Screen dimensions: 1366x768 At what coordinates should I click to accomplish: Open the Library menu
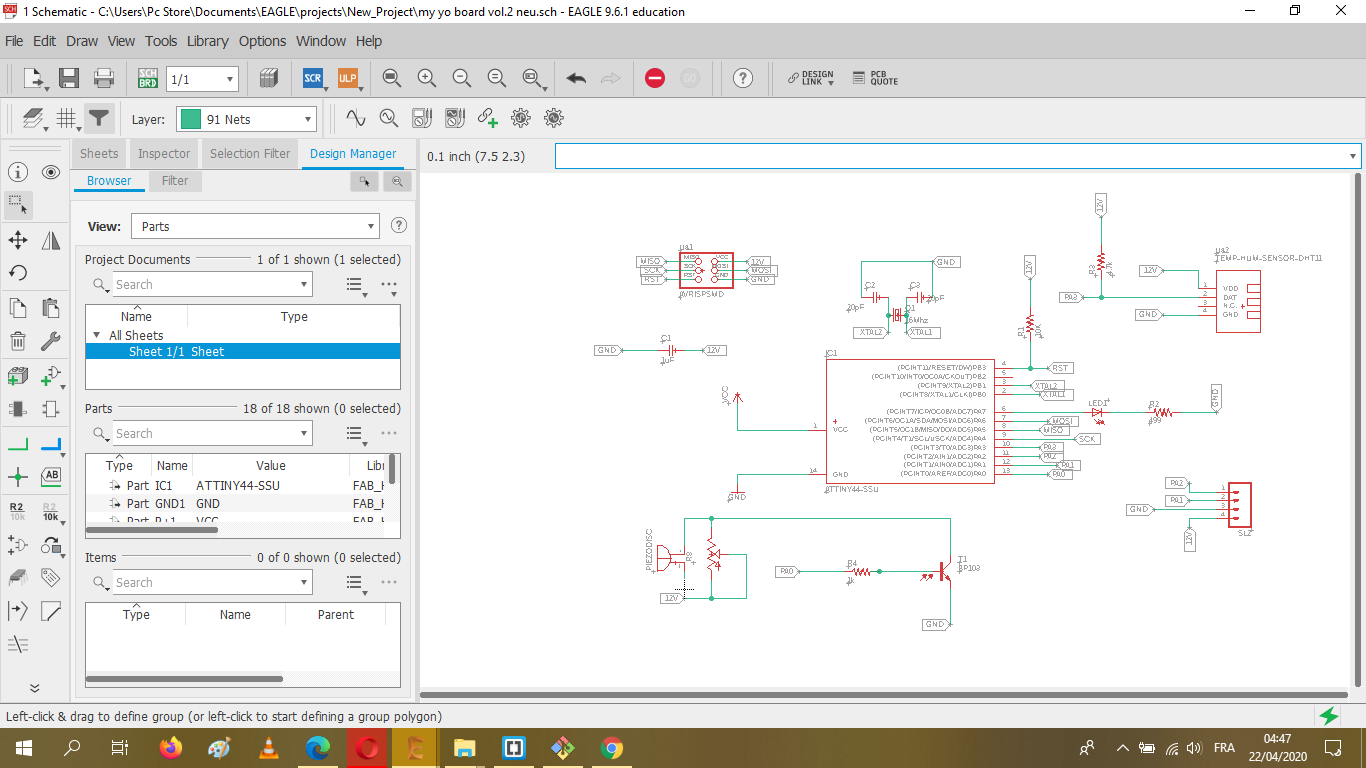click(207, 41)
